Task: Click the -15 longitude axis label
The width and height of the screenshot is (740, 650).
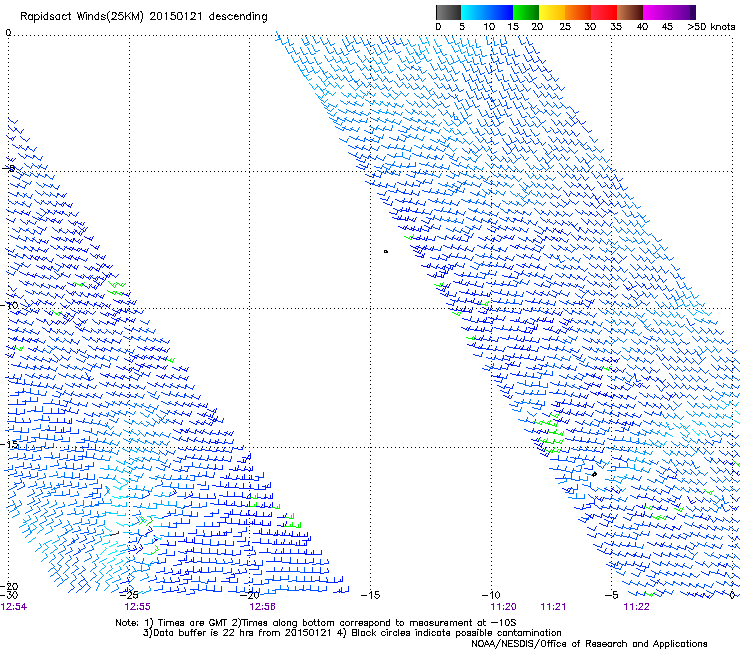Action: [x=370, y=595]
